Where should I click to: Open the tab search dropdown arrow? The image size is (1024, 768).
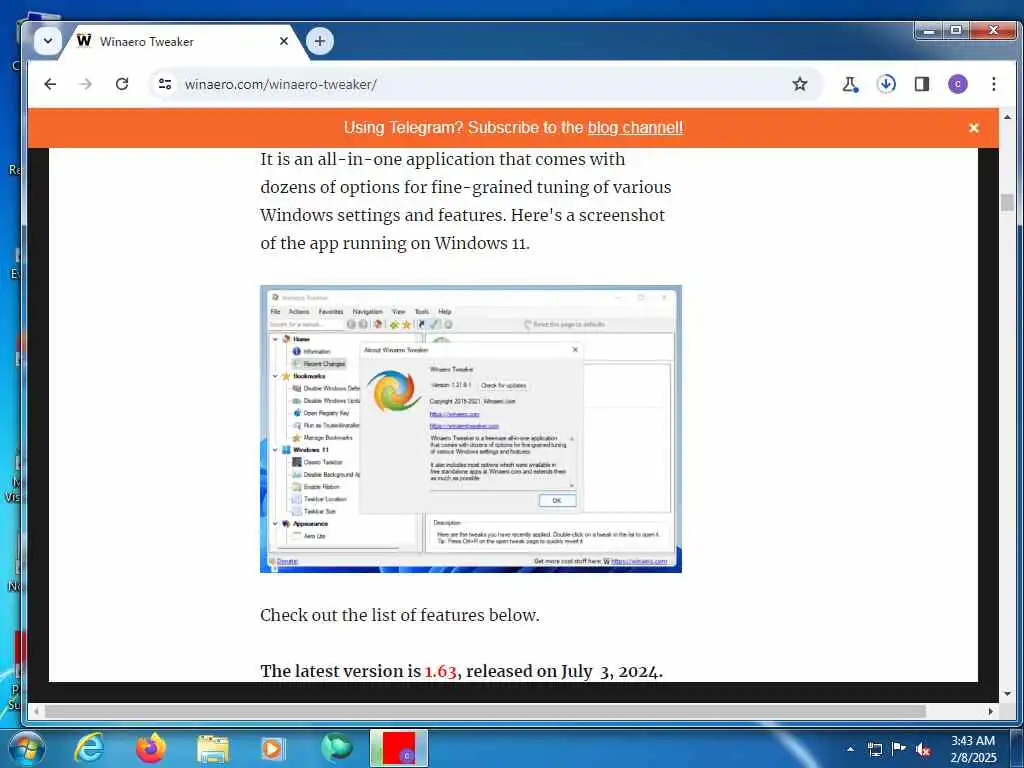48,41
